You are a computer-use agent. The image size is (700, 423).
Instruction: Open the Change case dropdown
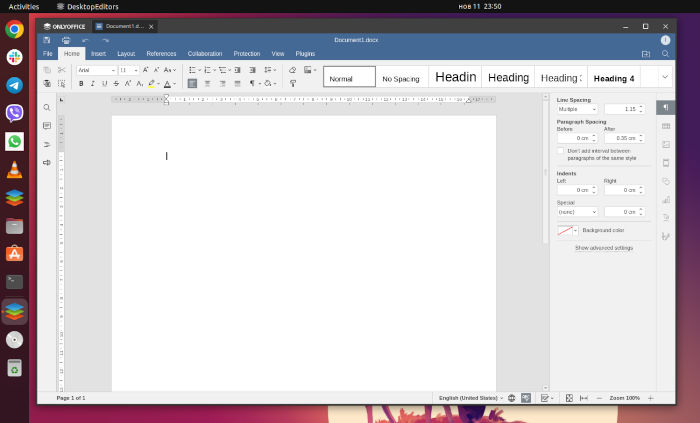click(x=170, y=70)
